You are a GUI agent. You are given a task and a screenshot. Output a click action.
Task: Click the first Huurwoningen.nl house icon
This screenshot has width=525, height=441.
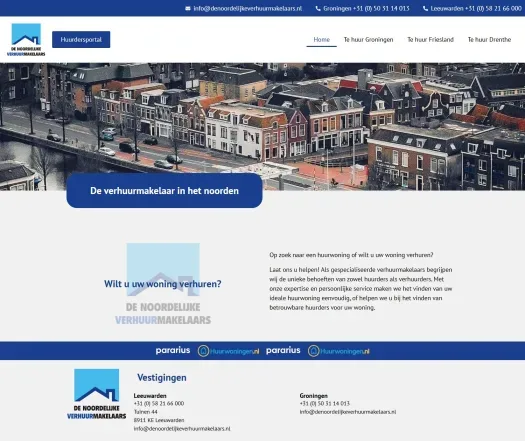(203, 351)
